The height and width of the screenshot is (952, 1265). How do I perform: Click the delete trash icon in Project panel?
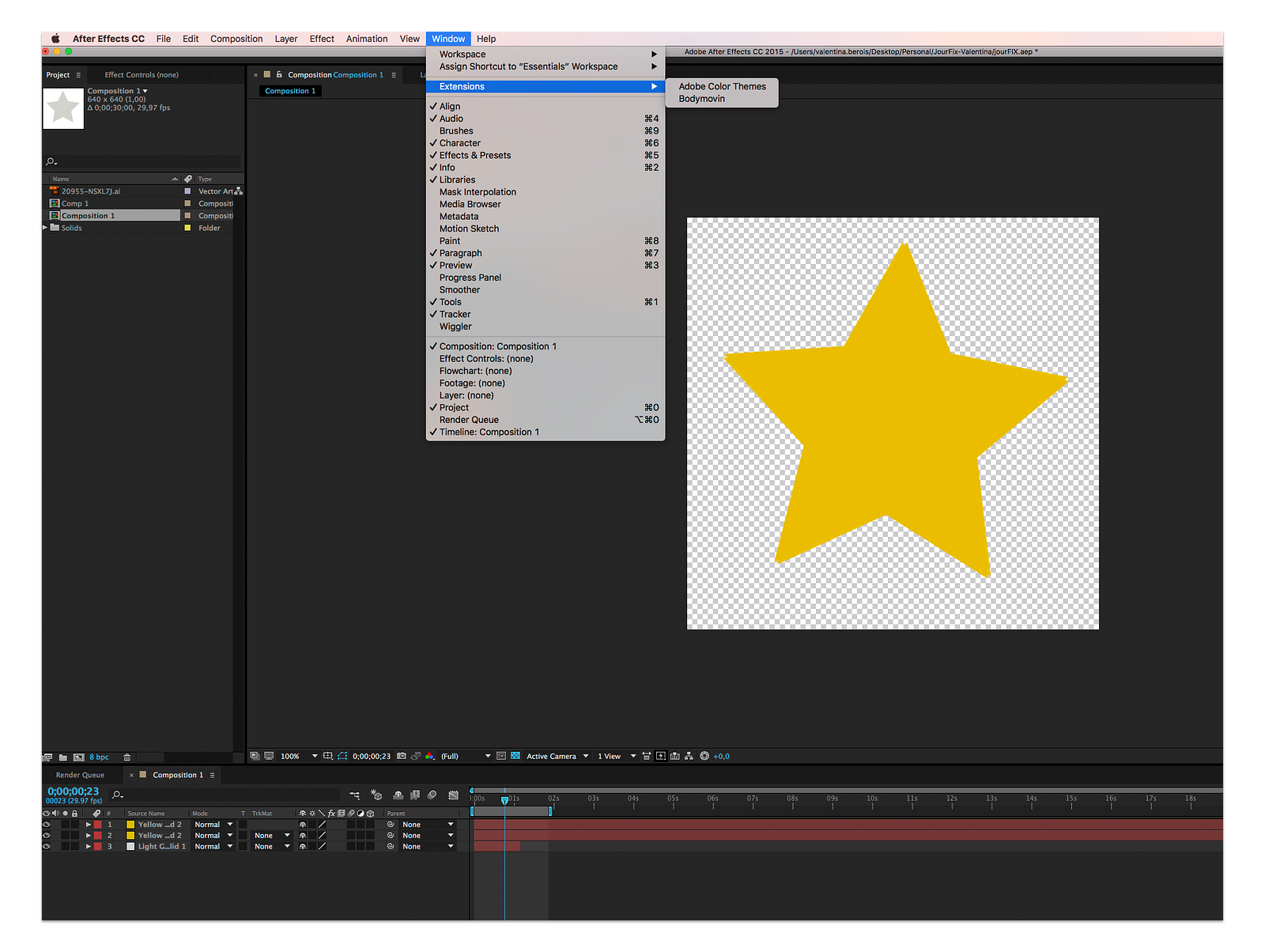click(x=126, y=757)
